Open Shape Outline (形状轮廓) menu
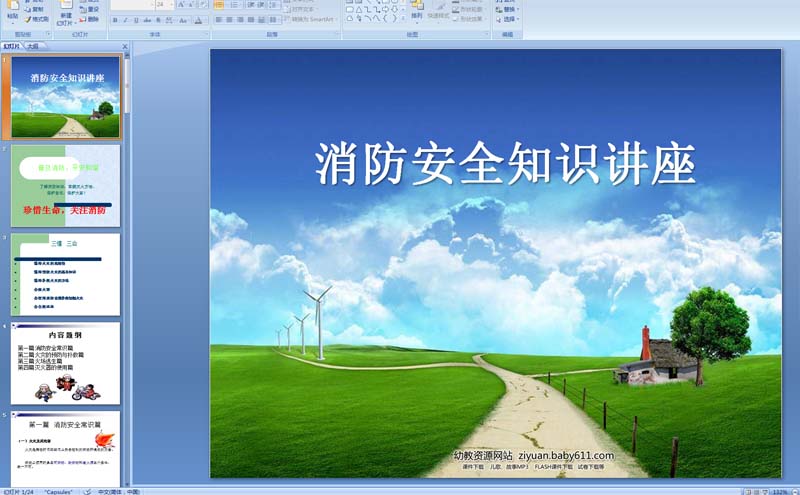This screenshot has height=495, width=800. [x=468, y=9]
